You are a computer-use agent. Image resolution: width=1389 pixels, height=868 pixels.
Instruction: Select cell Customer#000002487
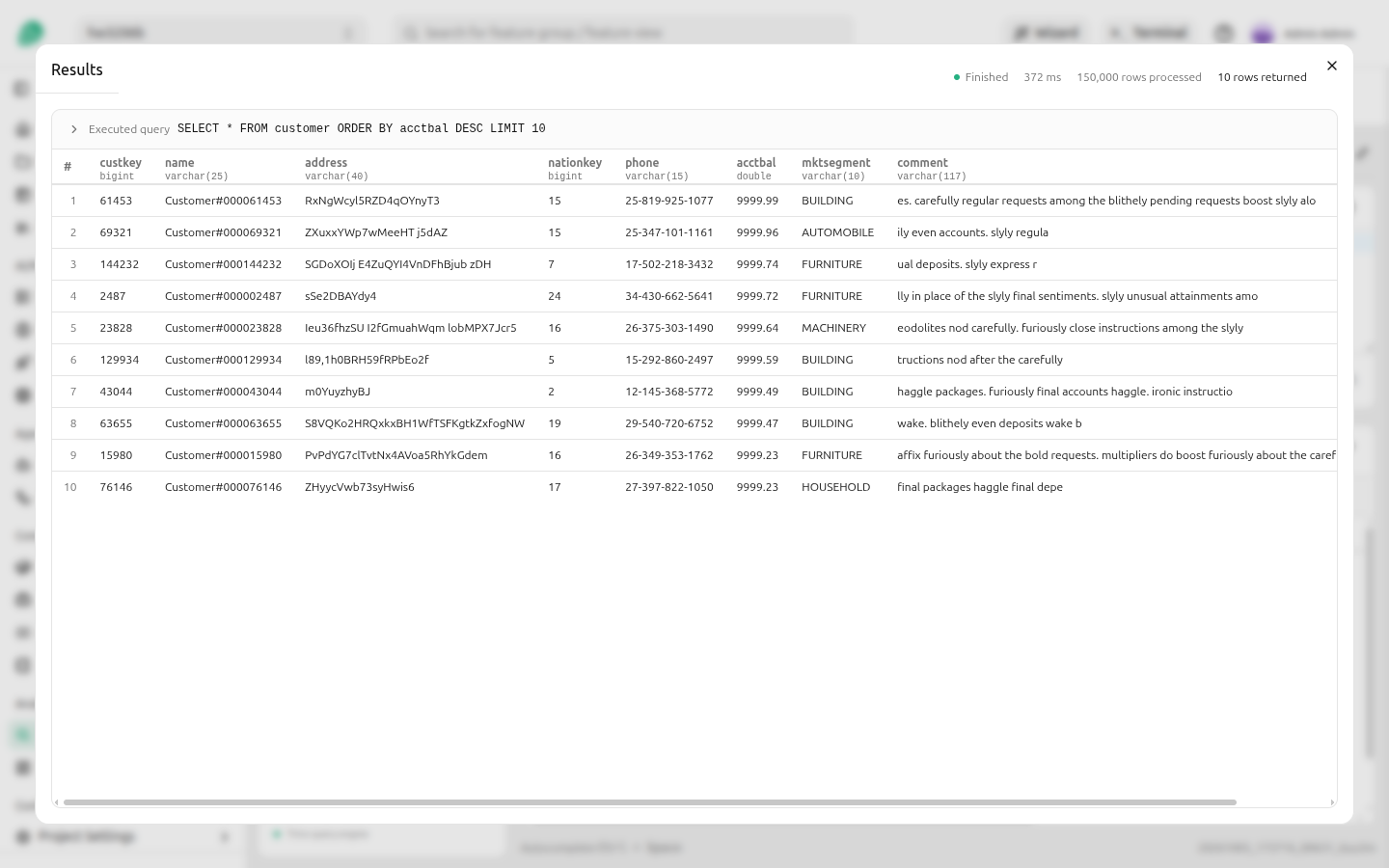pyautogui.click(x=223, y=296)
